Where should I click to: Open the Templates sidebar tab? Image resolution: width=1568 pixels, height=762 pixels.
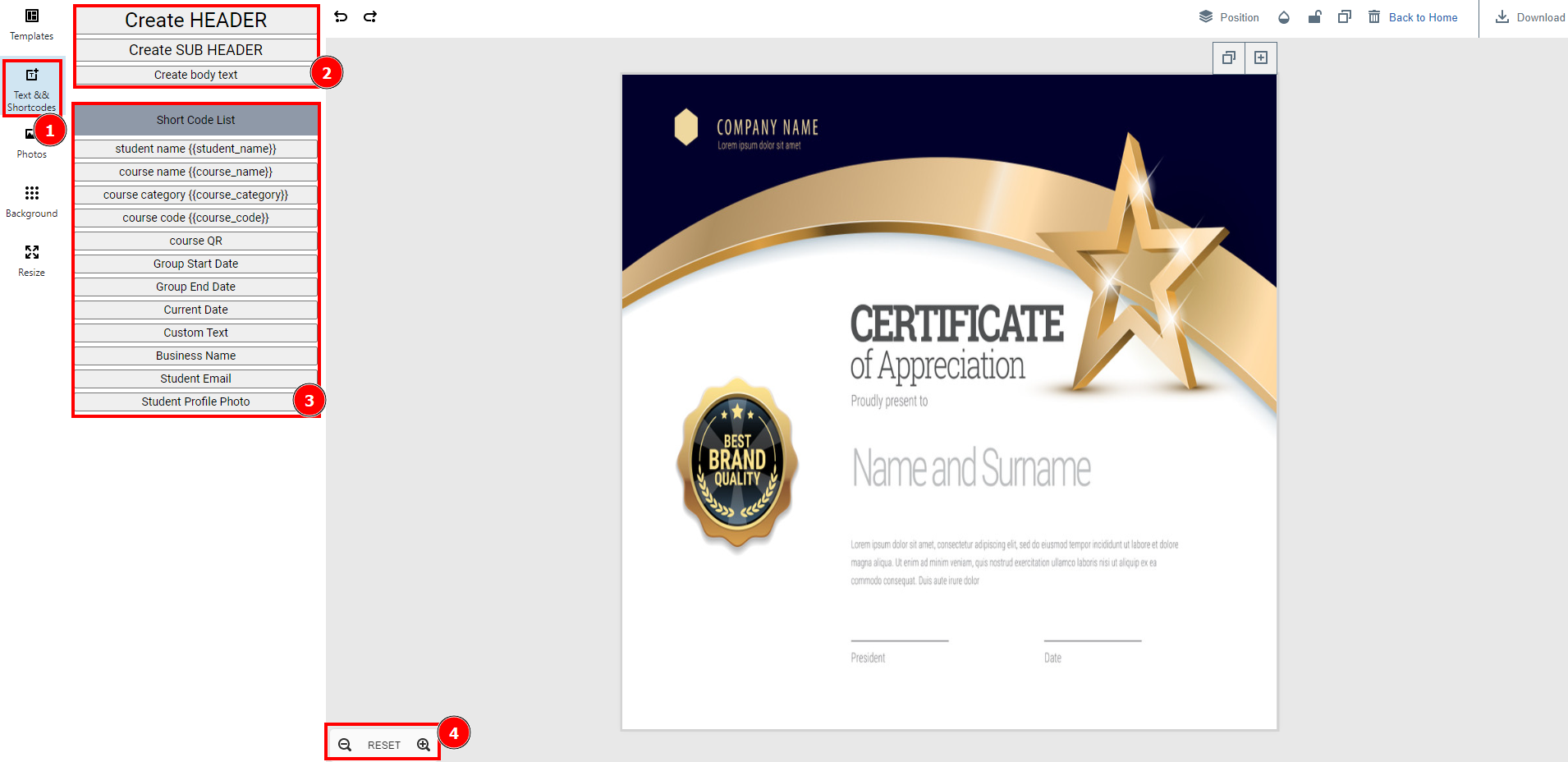click(32, 24)
